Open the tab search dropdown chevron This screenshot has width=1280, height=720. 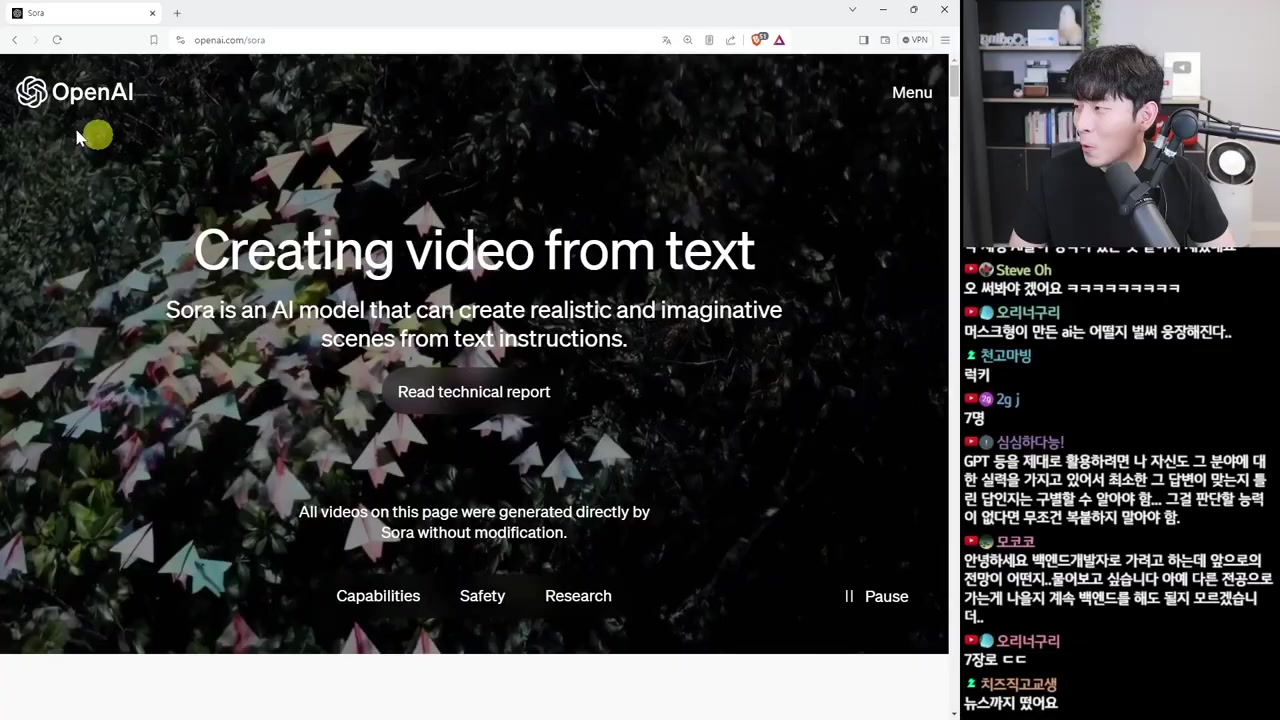pos(852,9)
